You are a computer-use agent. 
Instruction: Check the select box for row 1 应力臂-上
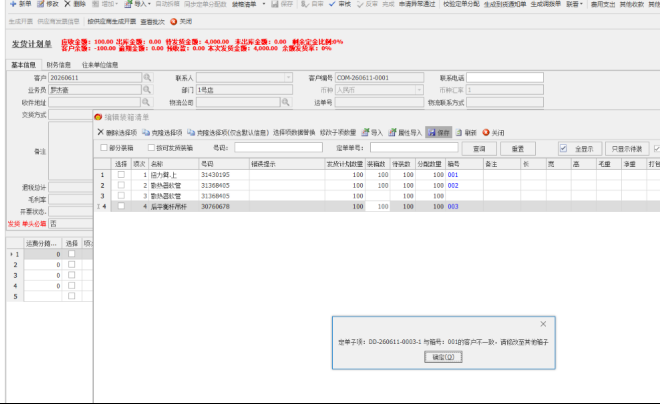[x=121, y=174]
